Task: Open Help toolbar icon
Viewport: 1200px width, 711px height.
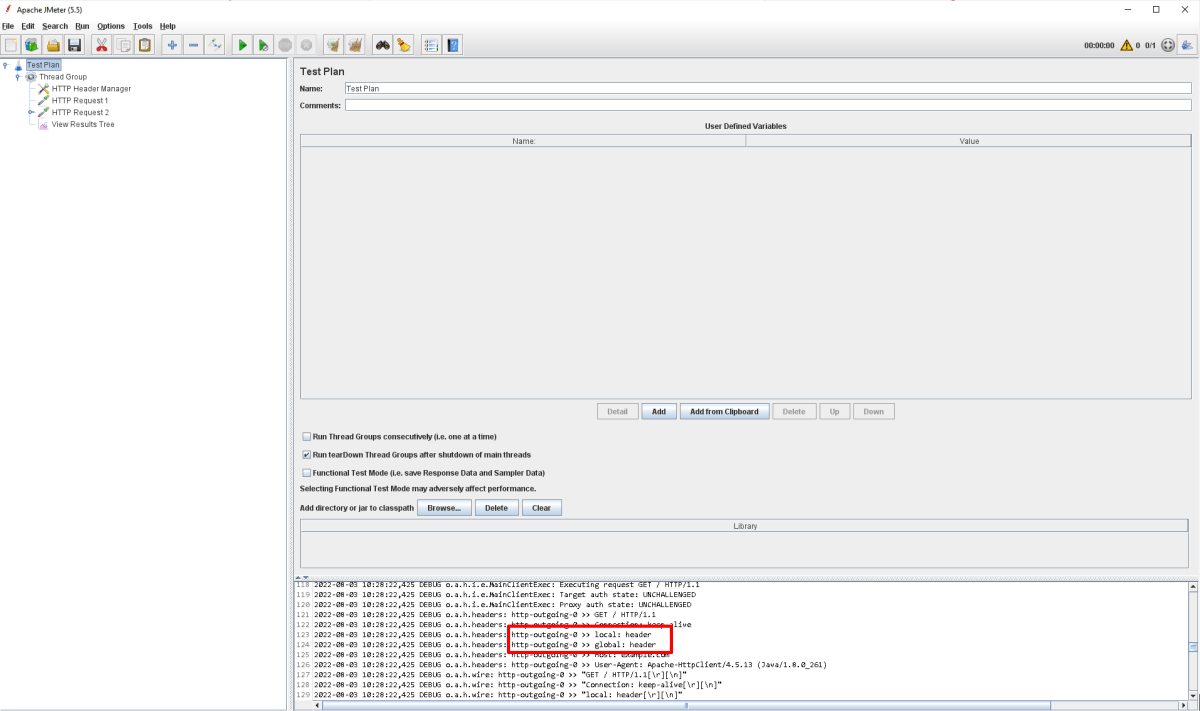Action: pos(453,45)
